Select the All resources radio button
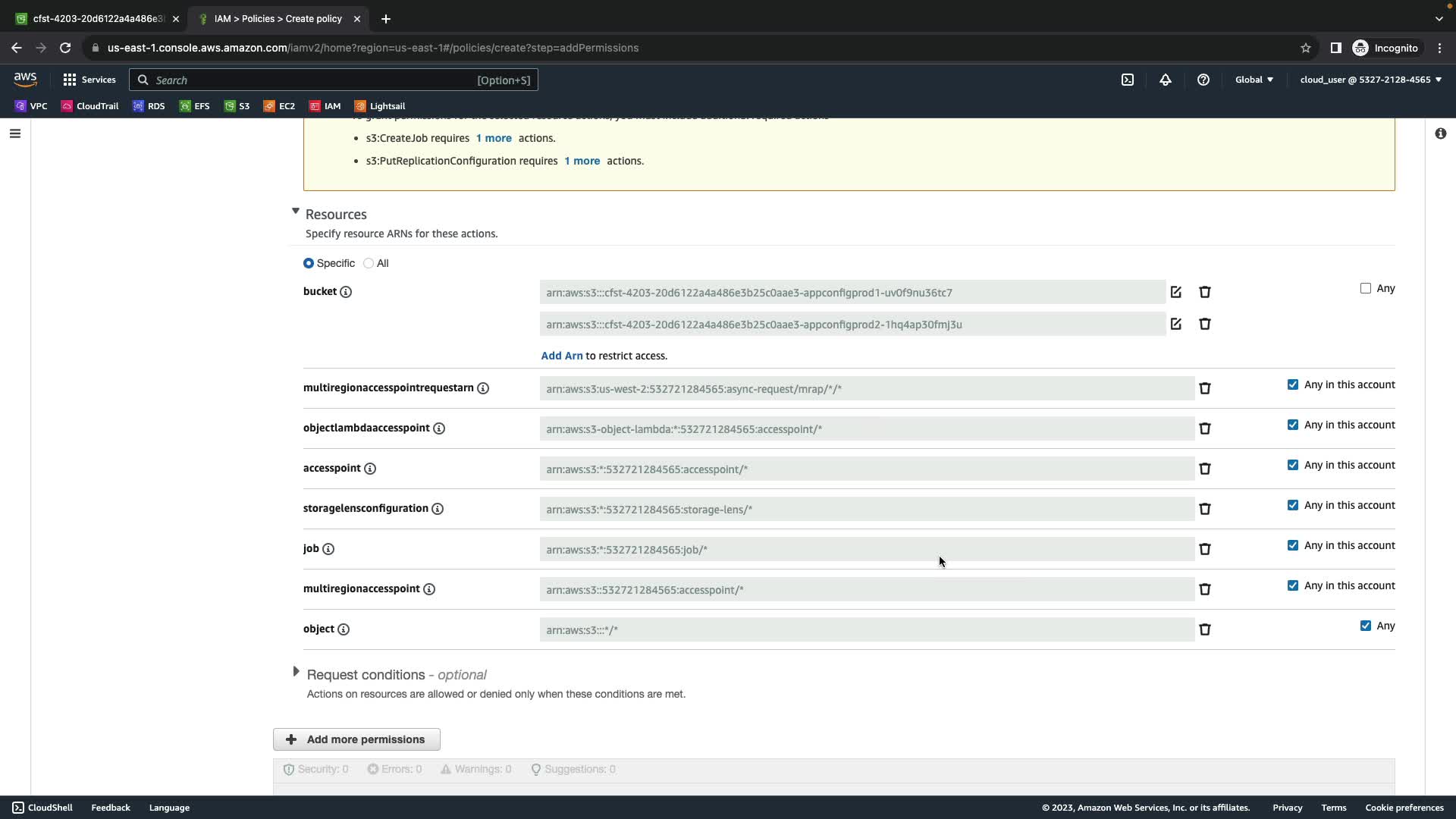 tap(369, 263)
